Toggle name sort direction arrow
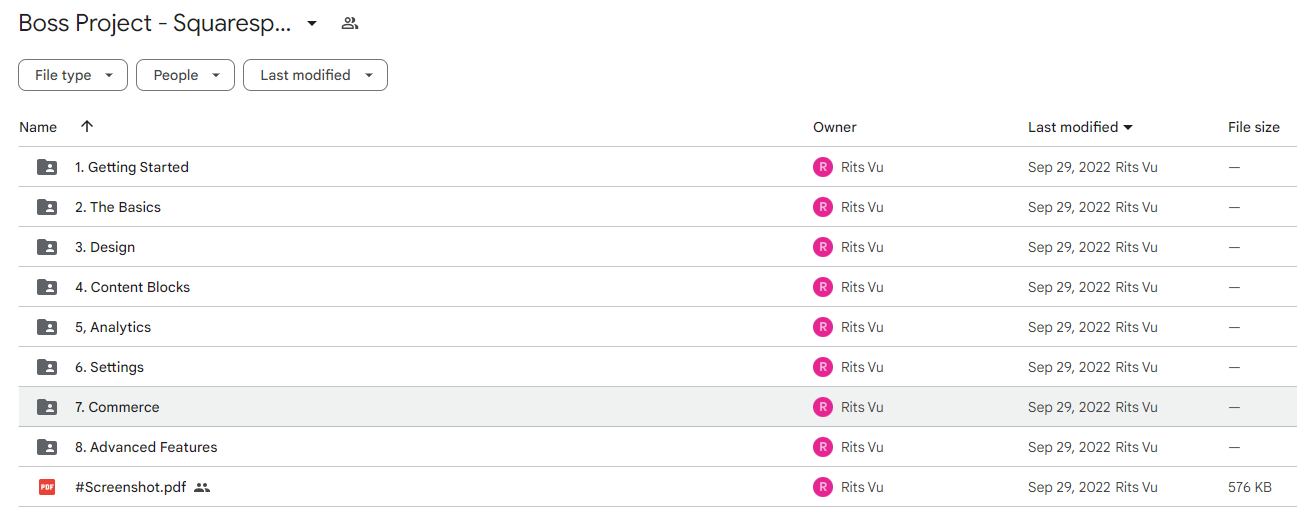 tap(87, 127)
